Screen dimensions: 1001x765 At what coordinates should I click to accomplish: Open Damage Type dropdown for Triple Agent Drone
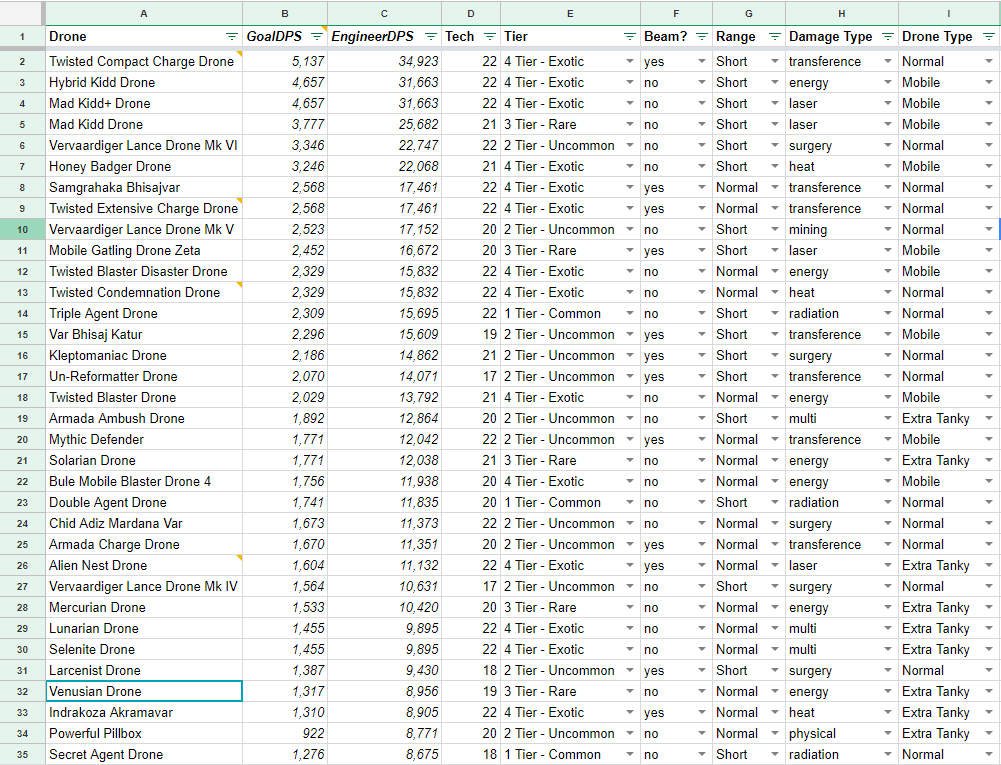click(x=887, y=314)
